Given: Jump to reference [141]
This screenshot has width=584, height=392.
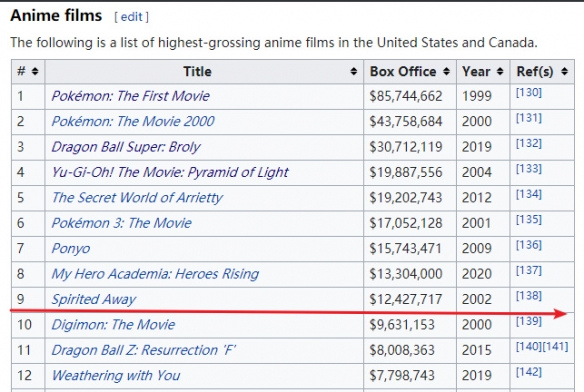Looking at the screenshot, I should pos(555,347).
